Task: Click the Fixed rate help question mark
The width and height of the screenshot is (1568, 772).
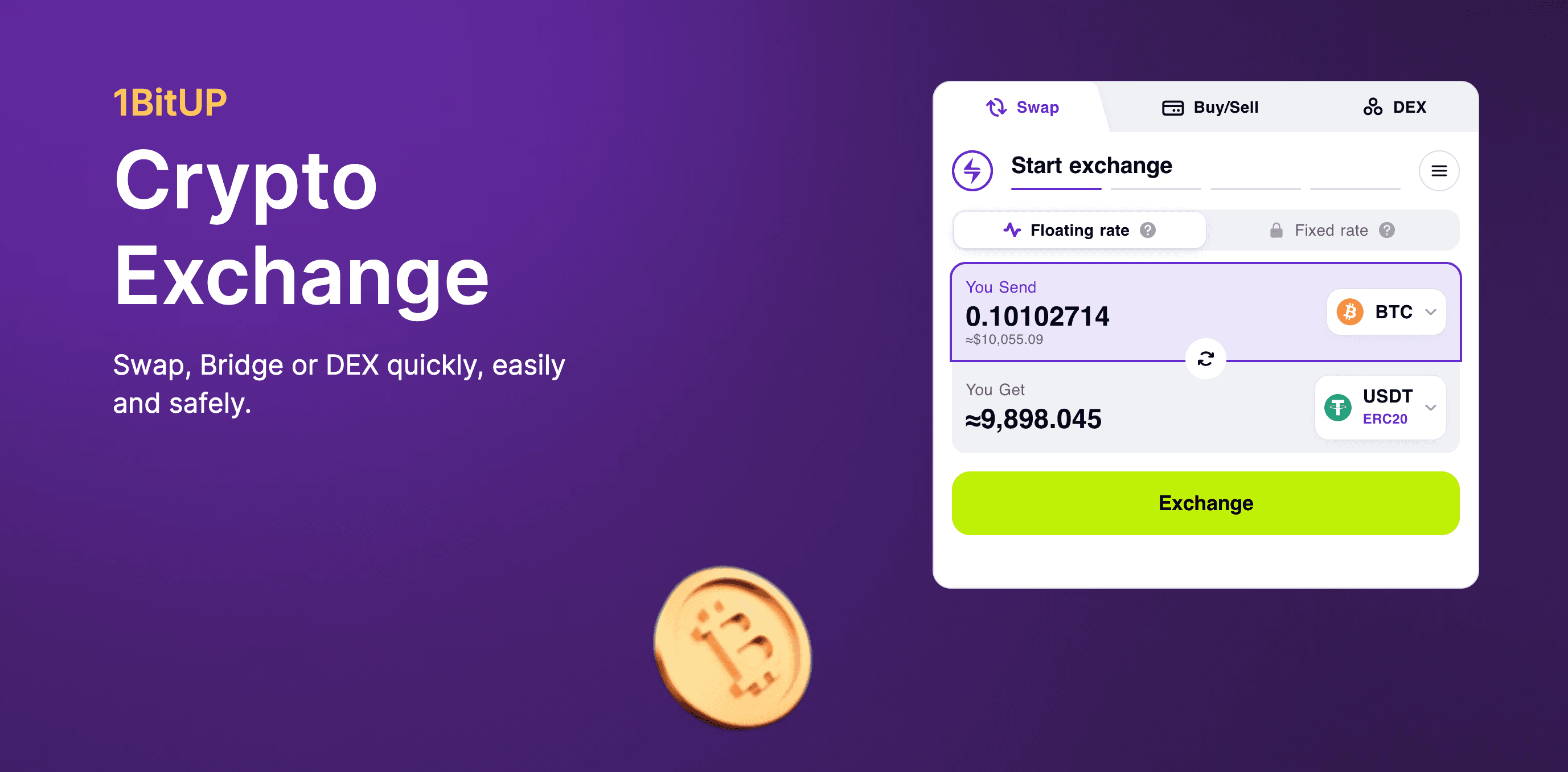Action: click(1387, 230)
